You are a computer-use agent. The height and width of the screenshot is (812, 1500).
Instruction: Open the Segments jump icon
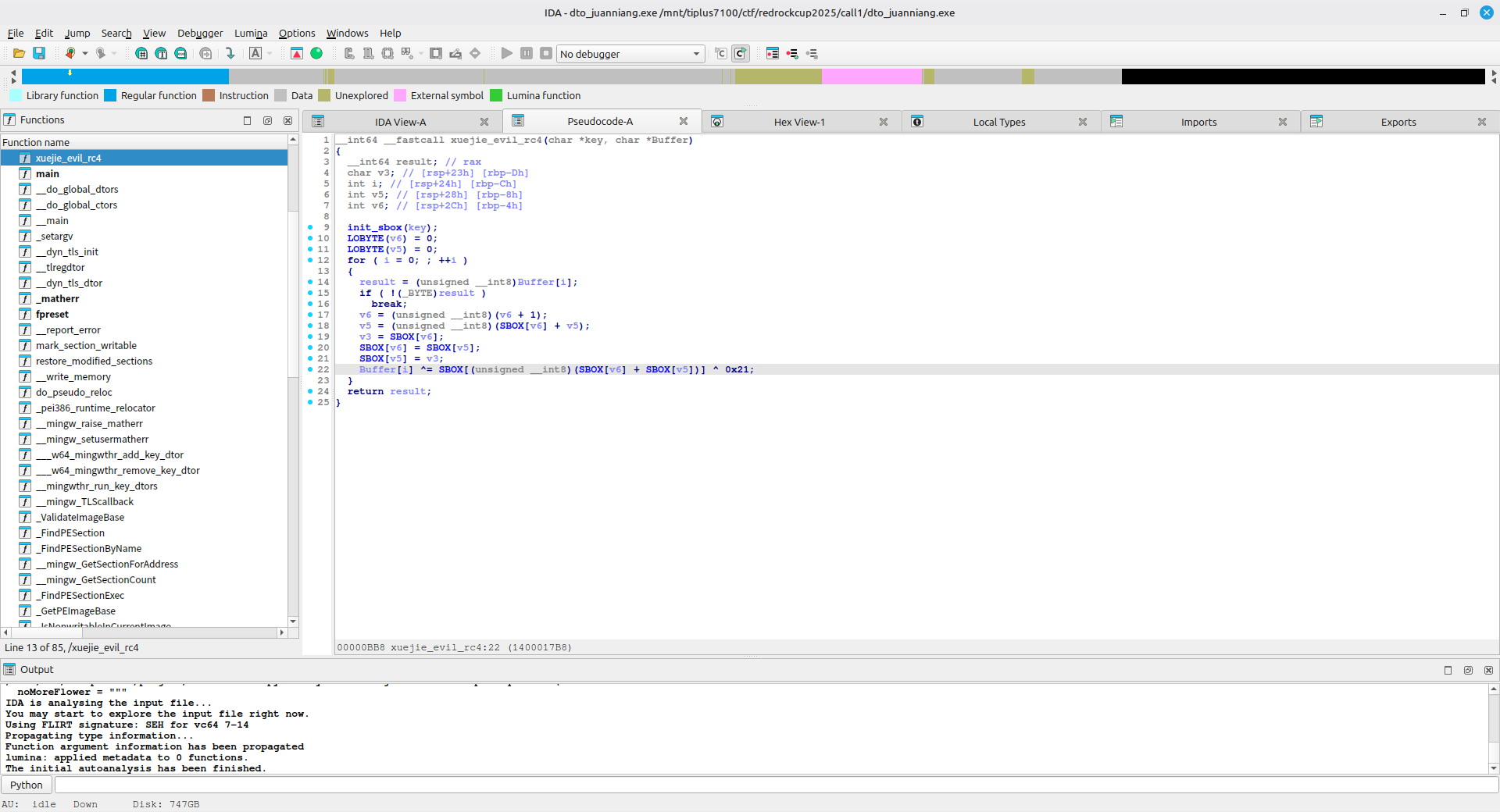[141, 53]
